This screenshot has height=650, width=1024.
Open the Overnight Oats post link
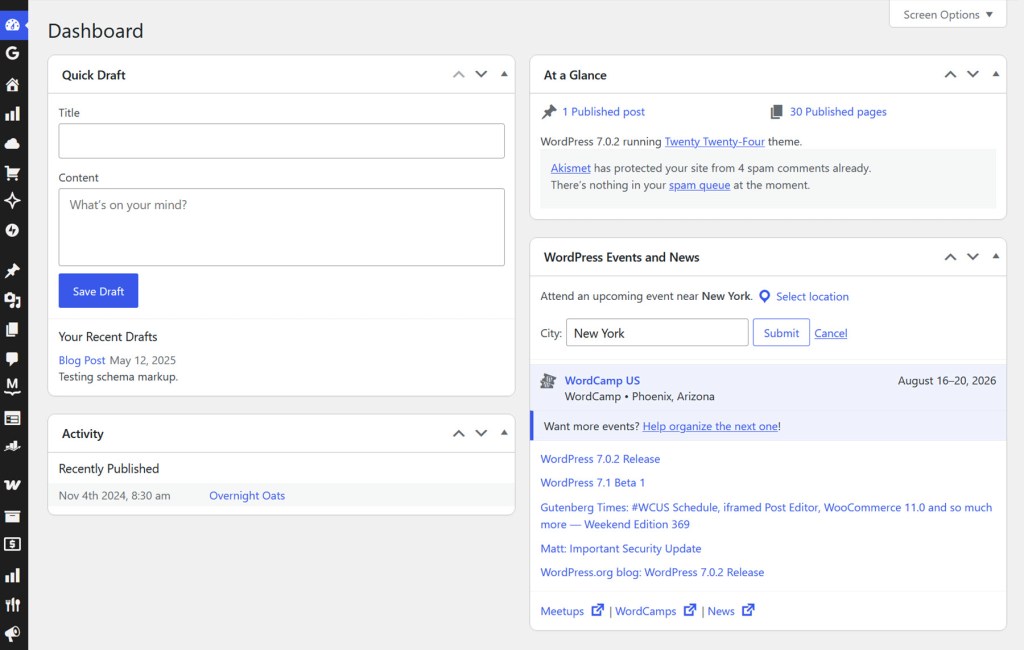point(247,496)
